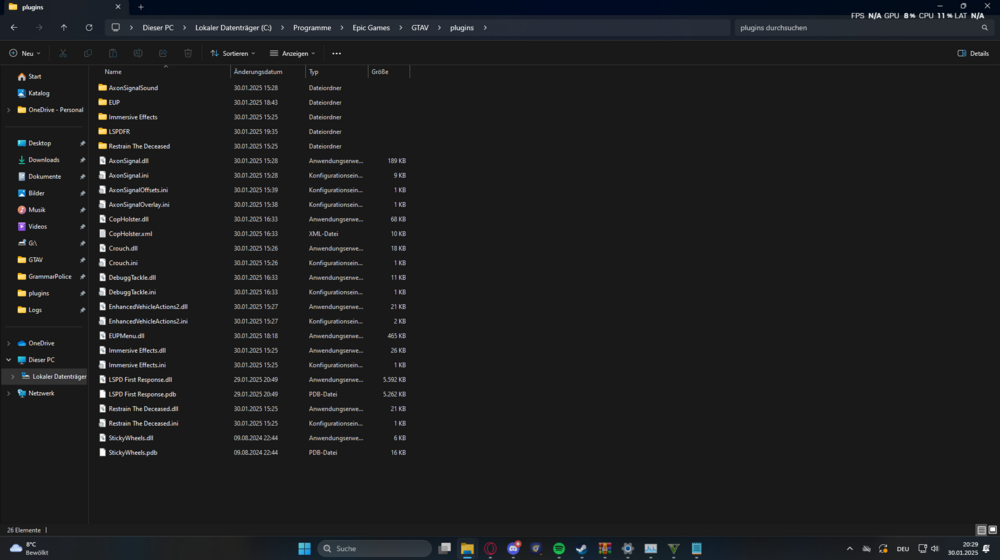Refresh the plugins folder view
This screenshot has width=1000, height=560.
[x=89, y=27]
